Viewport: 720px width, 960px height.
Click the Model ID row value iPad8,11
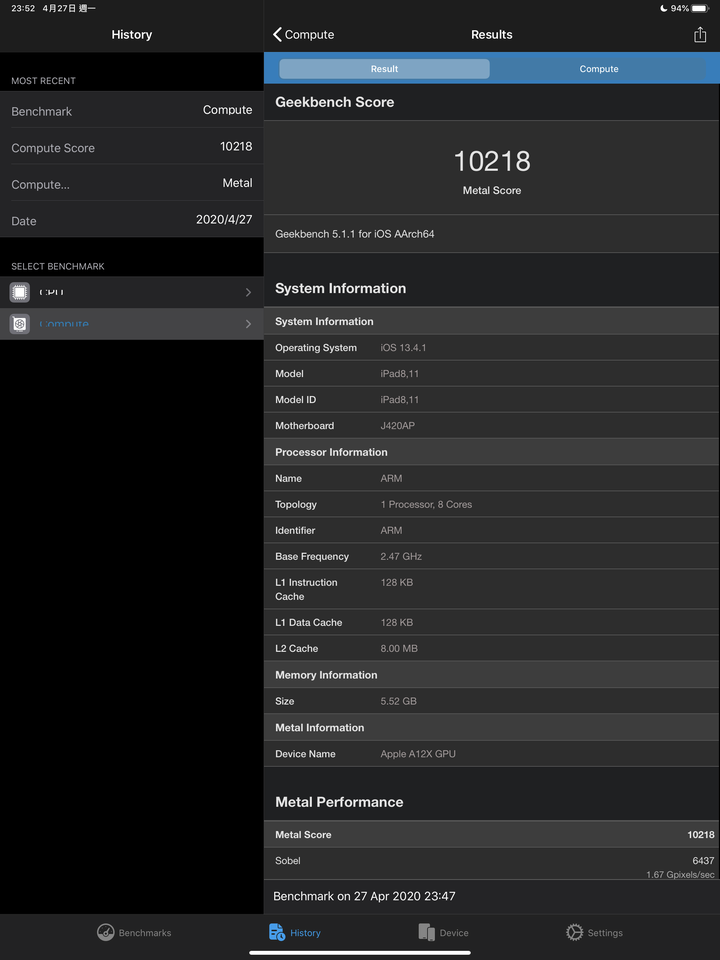pos(399,400)
